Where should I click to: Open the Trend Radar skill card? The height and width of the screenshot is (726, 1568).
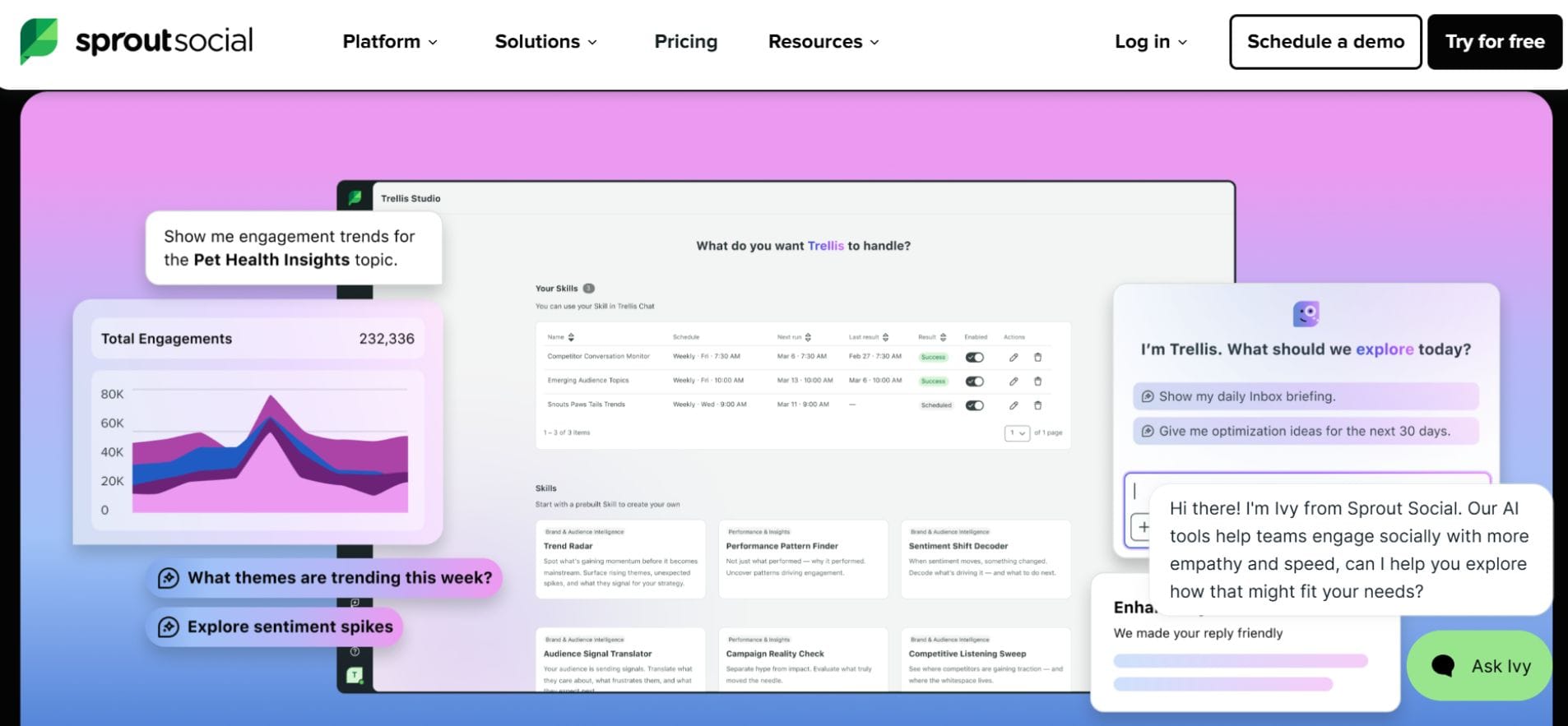click(620, 559)
